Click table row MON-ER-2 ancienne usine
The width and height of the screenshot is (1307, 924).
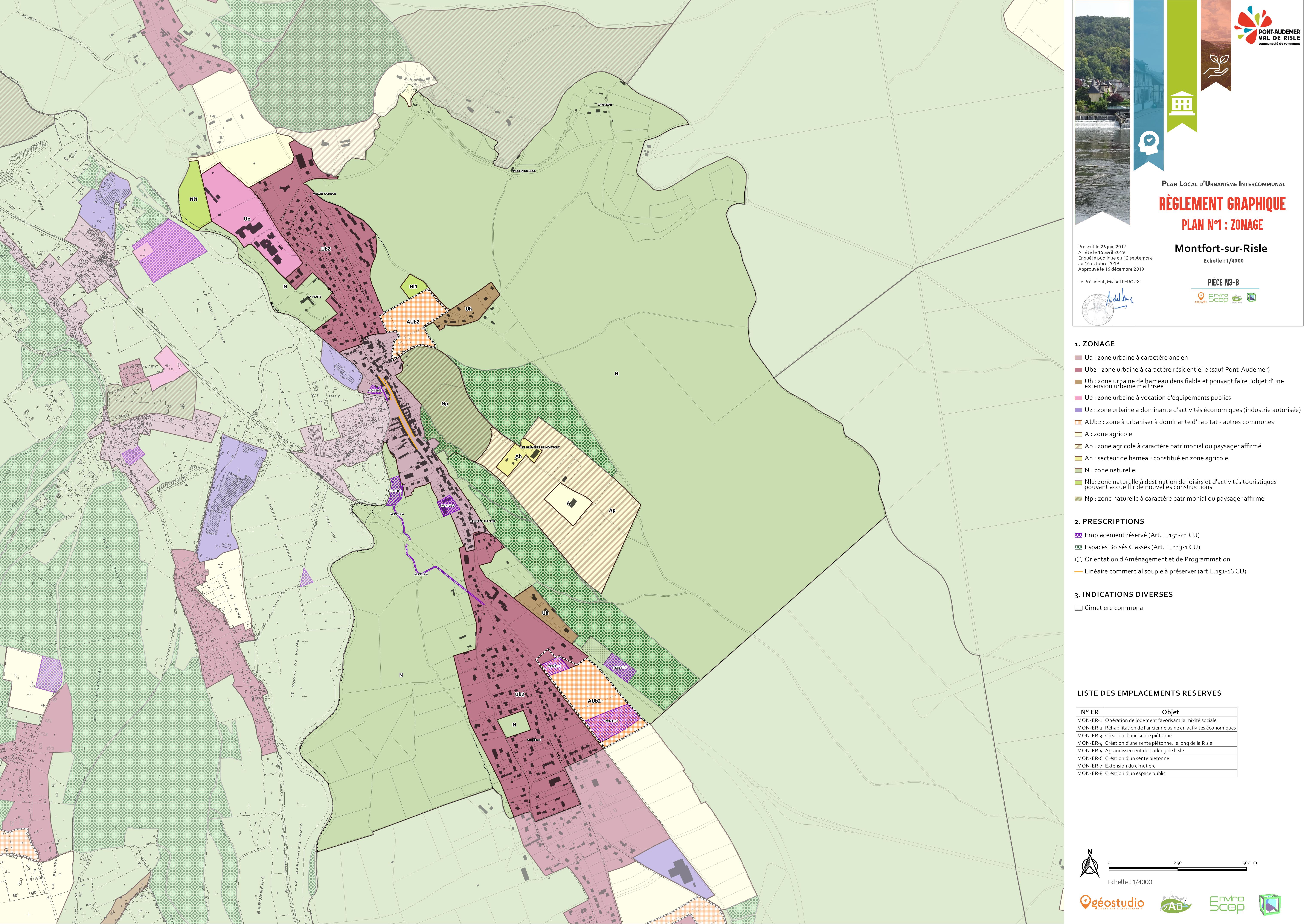(1156, 728)
